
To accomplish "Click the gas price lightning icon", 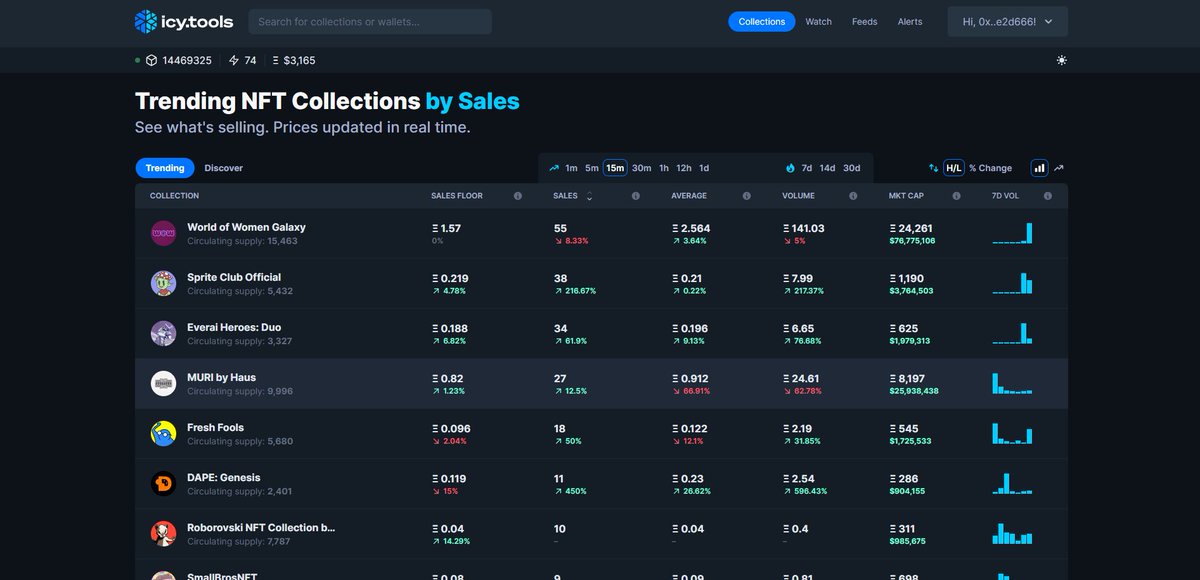I will (234, 60).
